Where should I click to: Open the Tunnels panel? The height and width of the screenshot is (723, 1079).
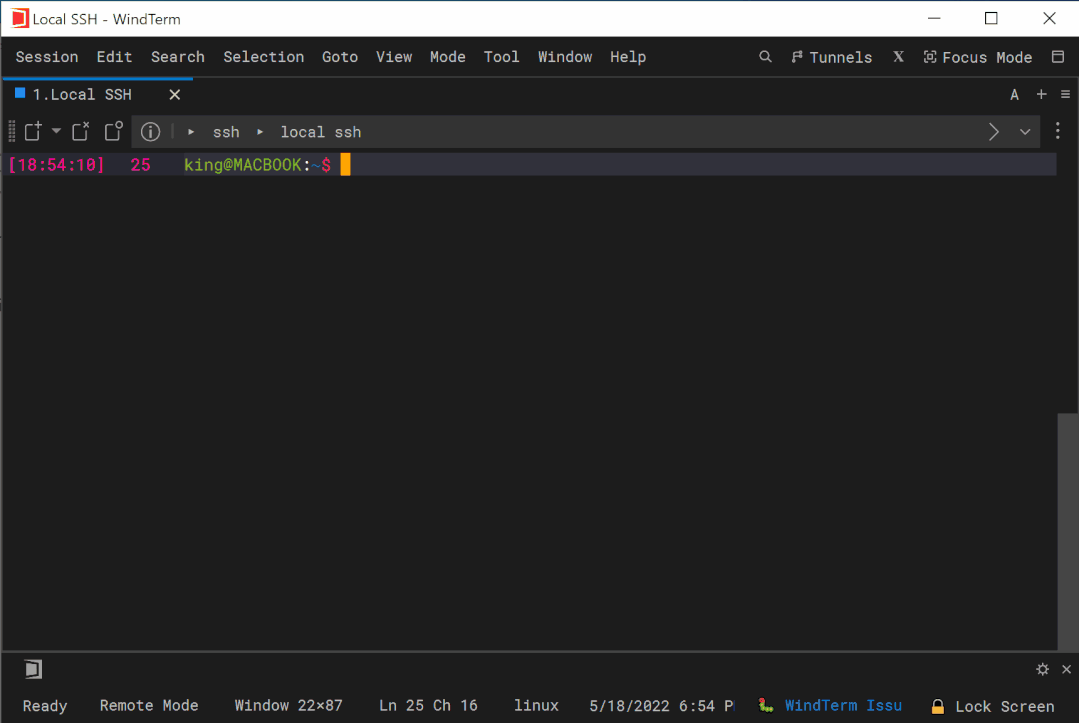coord(831,57)
